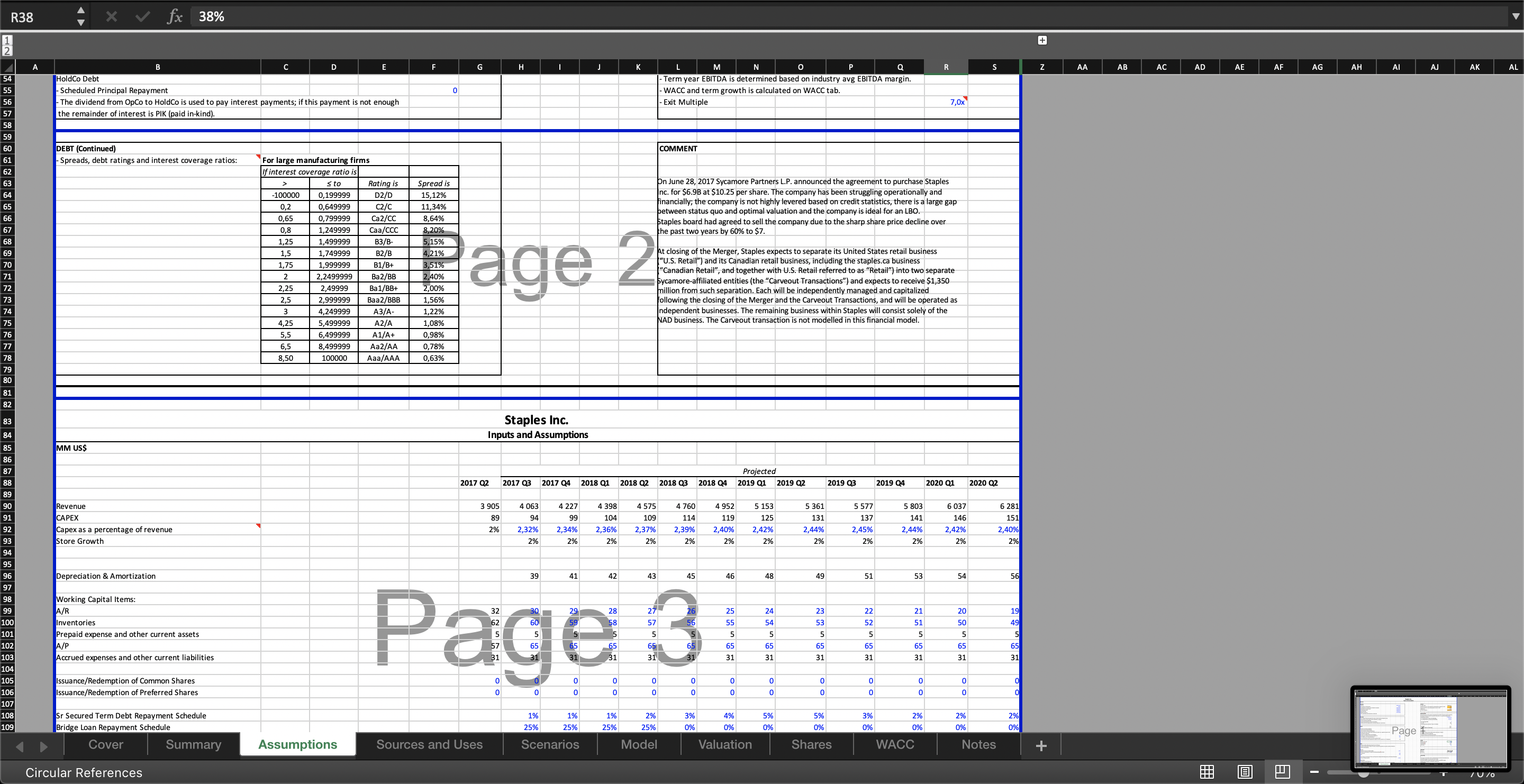Select the 2017 Q2 column label

tap(475, 483)
